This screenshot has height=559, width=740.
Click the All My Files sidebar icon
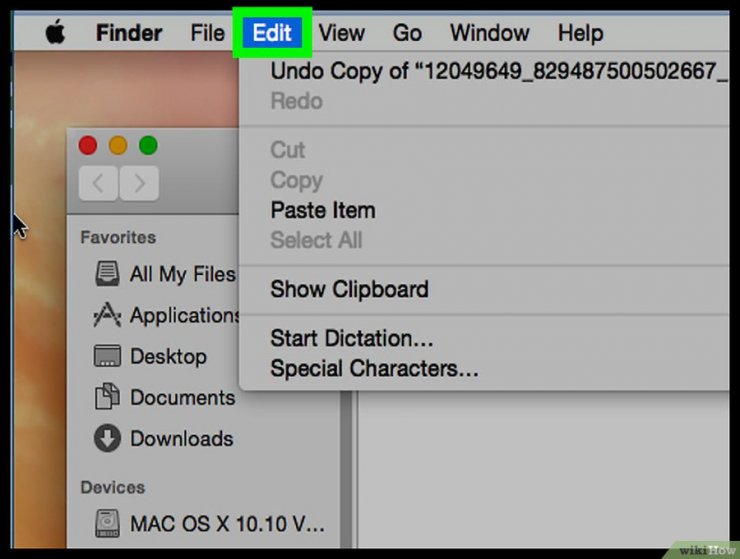tap(107, 274)
